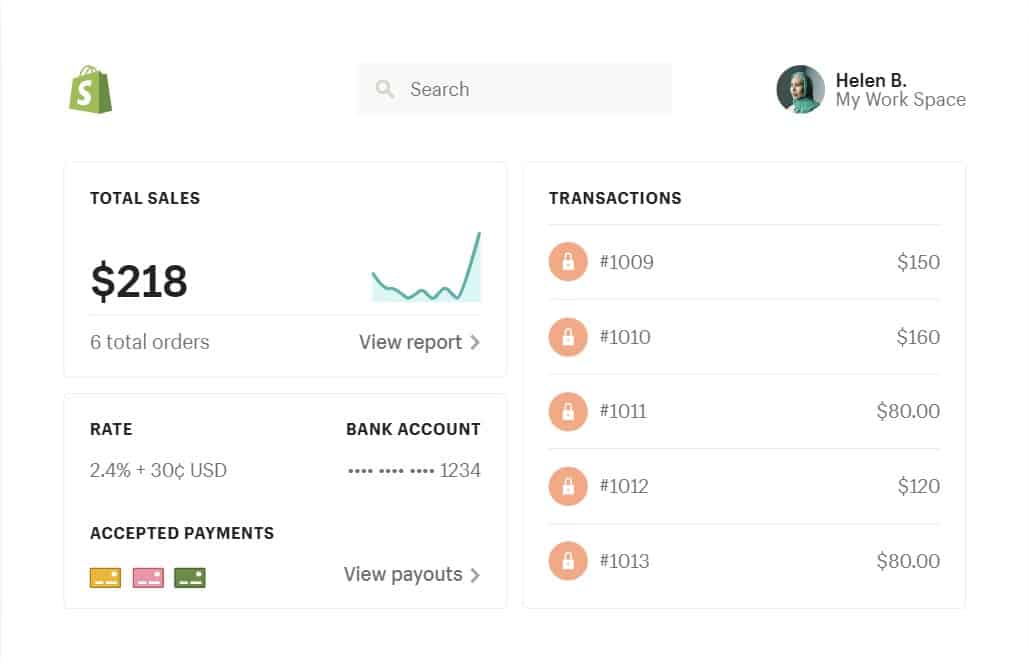This screenshot has width=1029, height=664.
Task: Toggle the pink accepted payment card
Action: coord(147,577)
